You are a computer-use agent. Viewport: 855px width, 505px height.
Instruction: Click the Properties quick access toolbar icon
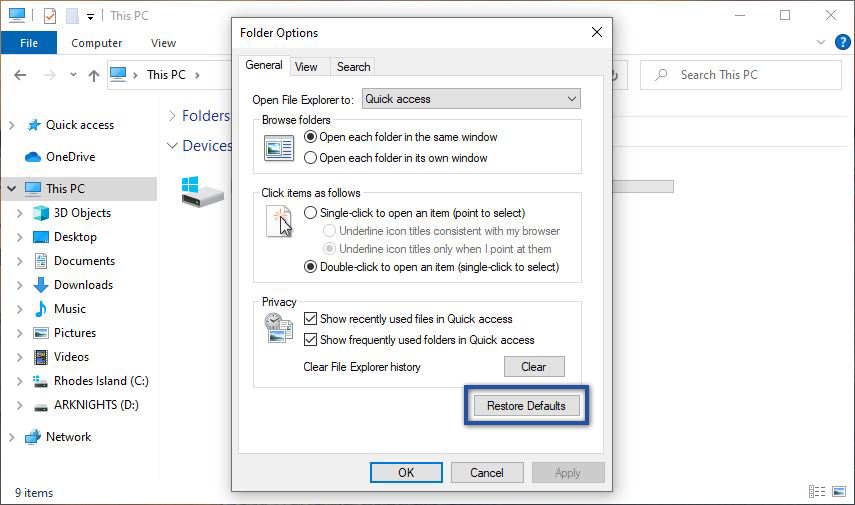(50, 16)
